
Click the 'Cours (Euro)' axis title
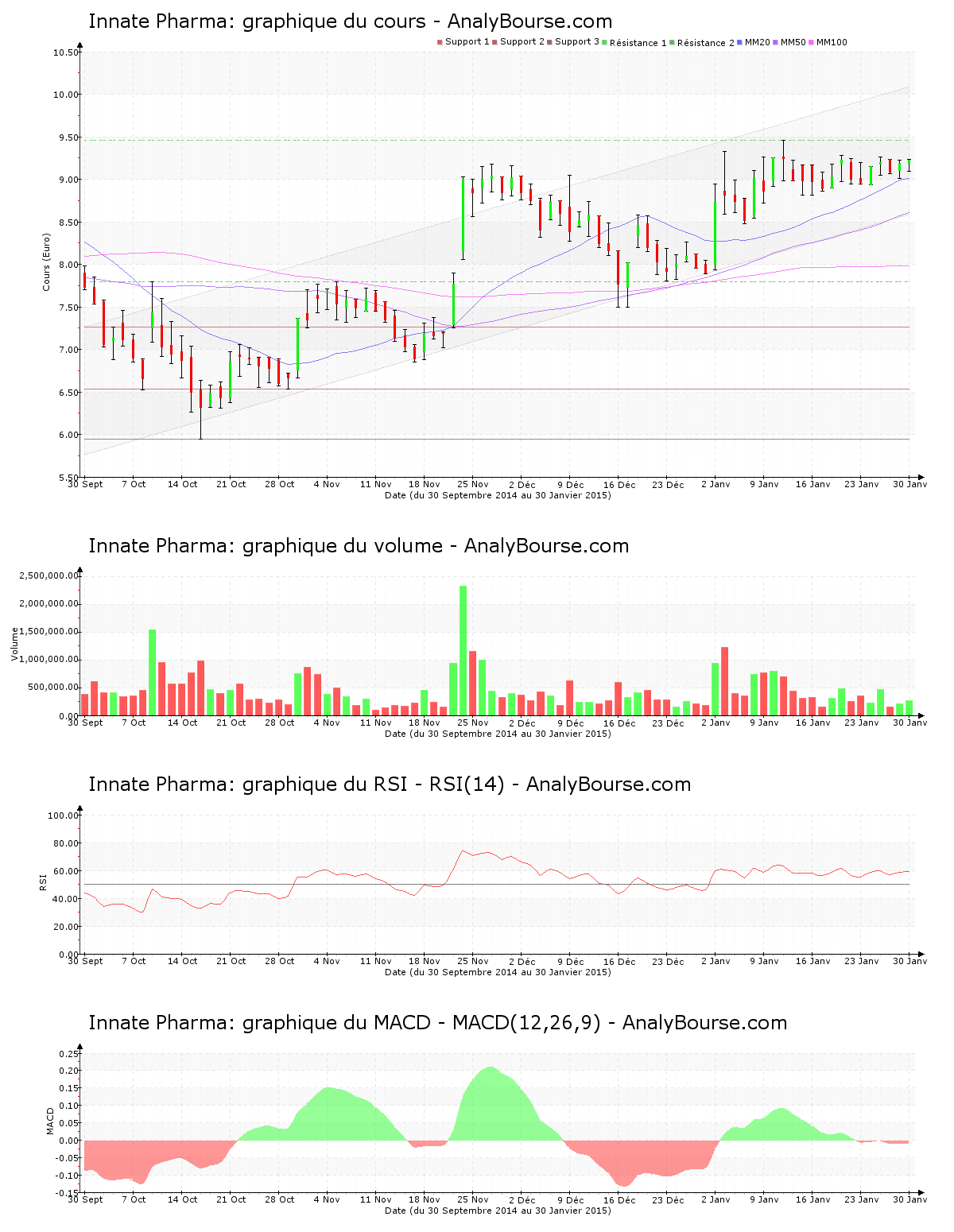pos(46,262)
